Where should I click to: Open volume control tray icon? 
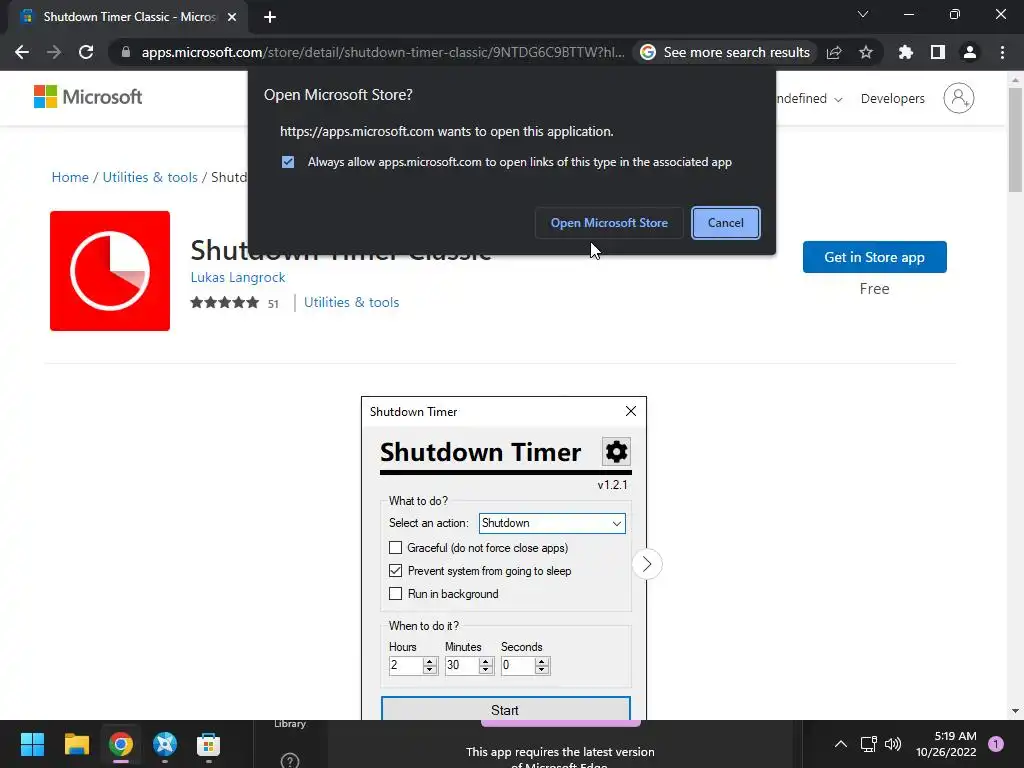[x=893, y=744]
